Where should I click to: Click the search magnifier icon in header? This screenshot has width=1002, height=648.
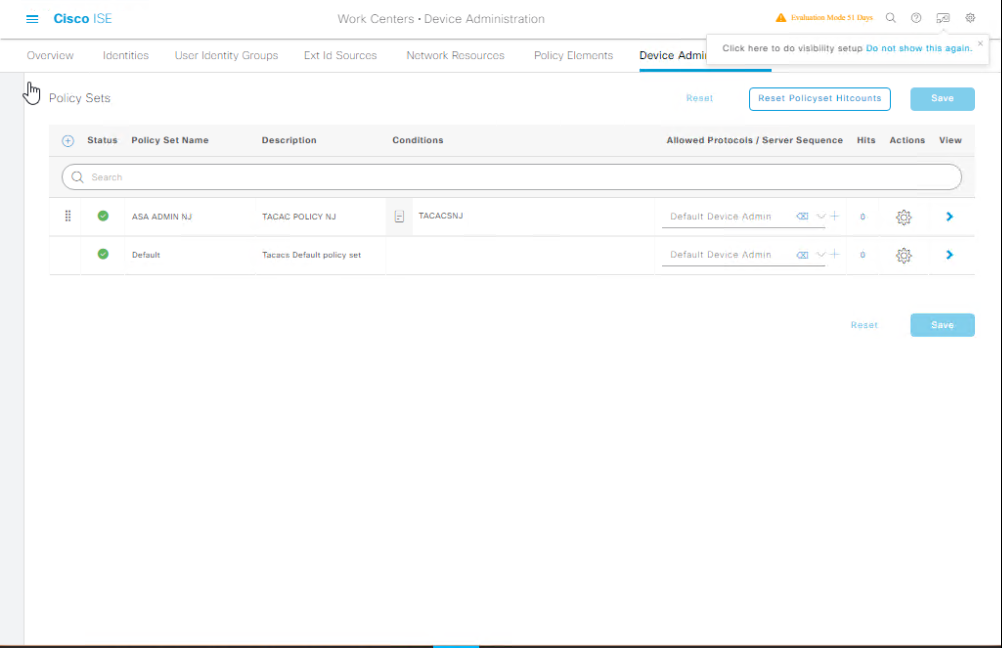(x=891, y=18)
